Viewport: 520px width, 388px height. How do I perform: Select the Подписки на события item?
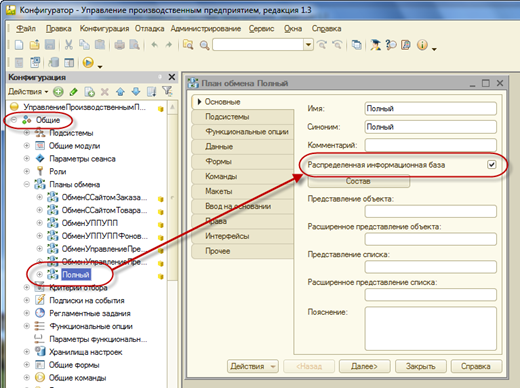pos(87,300)
